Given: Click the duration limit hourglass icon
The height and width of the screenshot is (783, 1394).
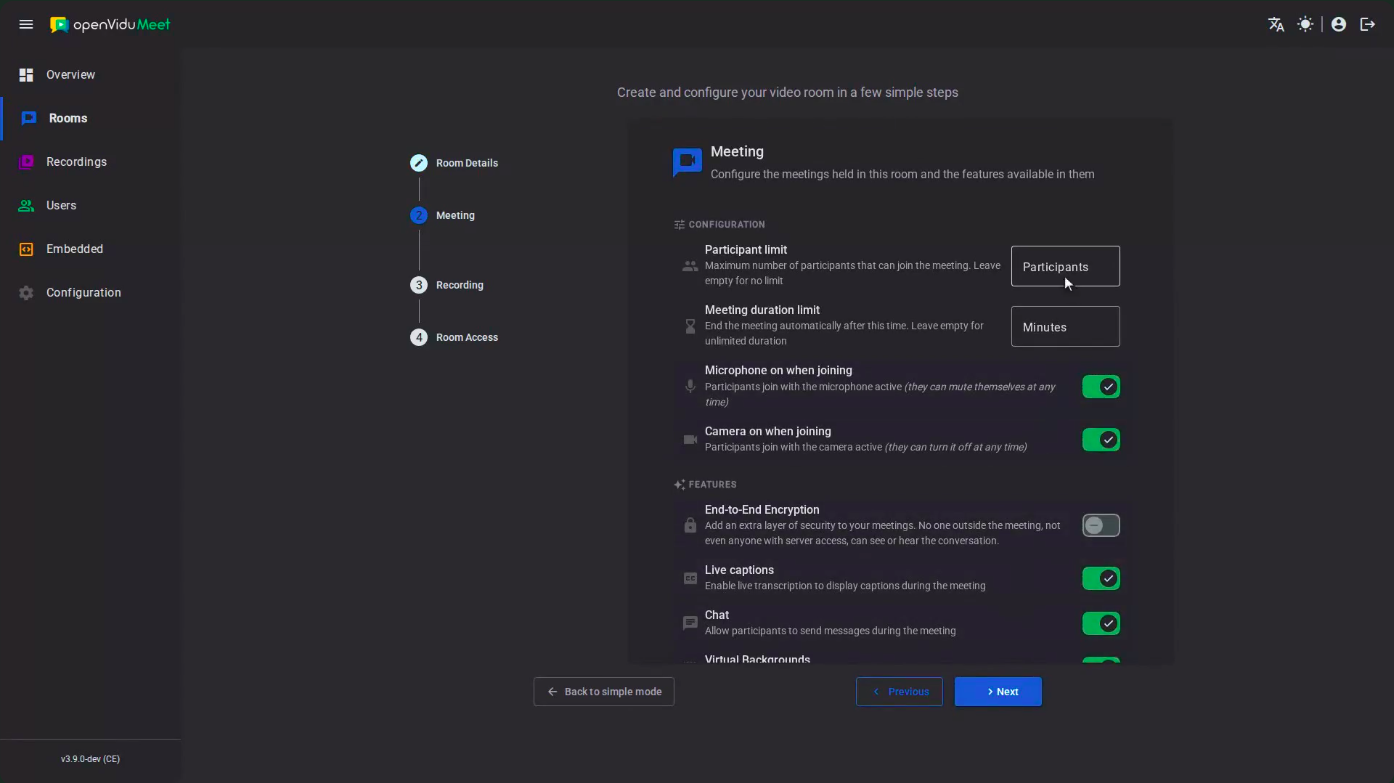Looking at the screenshot, I should [x=690, y=327].
